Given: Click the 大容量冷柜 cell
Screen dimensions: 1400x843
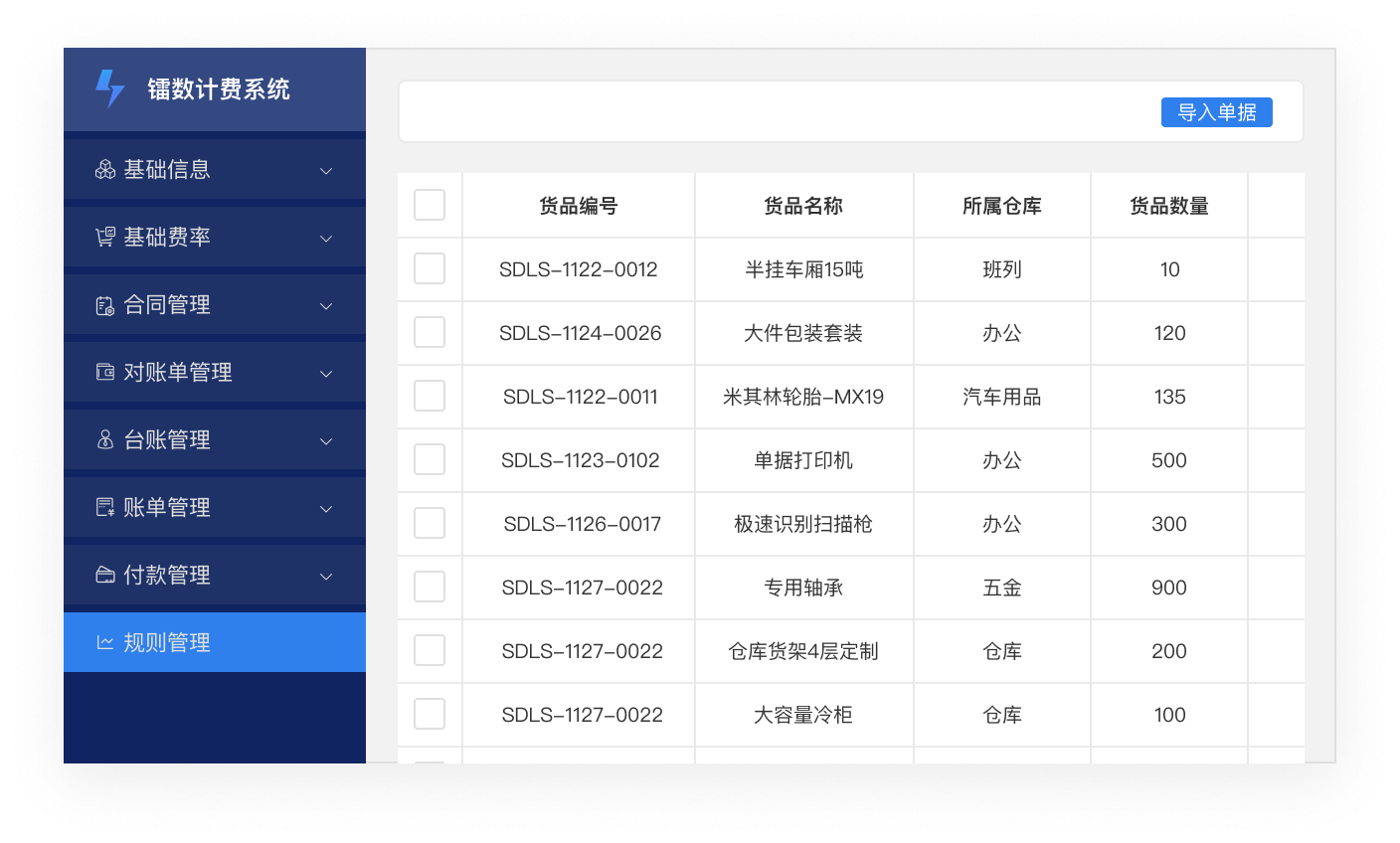Looking at the screenshot, I should 803,715.
